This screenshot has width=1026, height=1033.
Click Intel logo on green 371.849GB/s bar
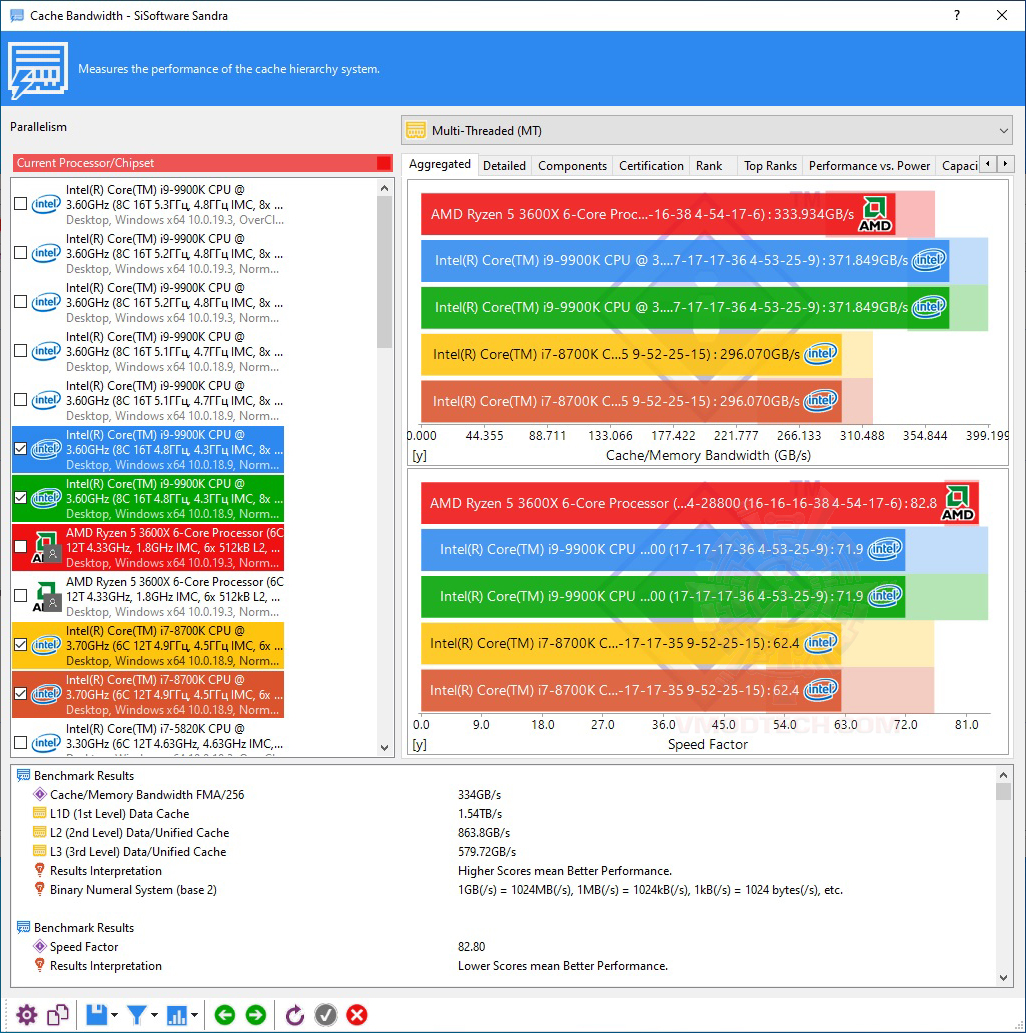pyautogui.click(x=929, y=306)
